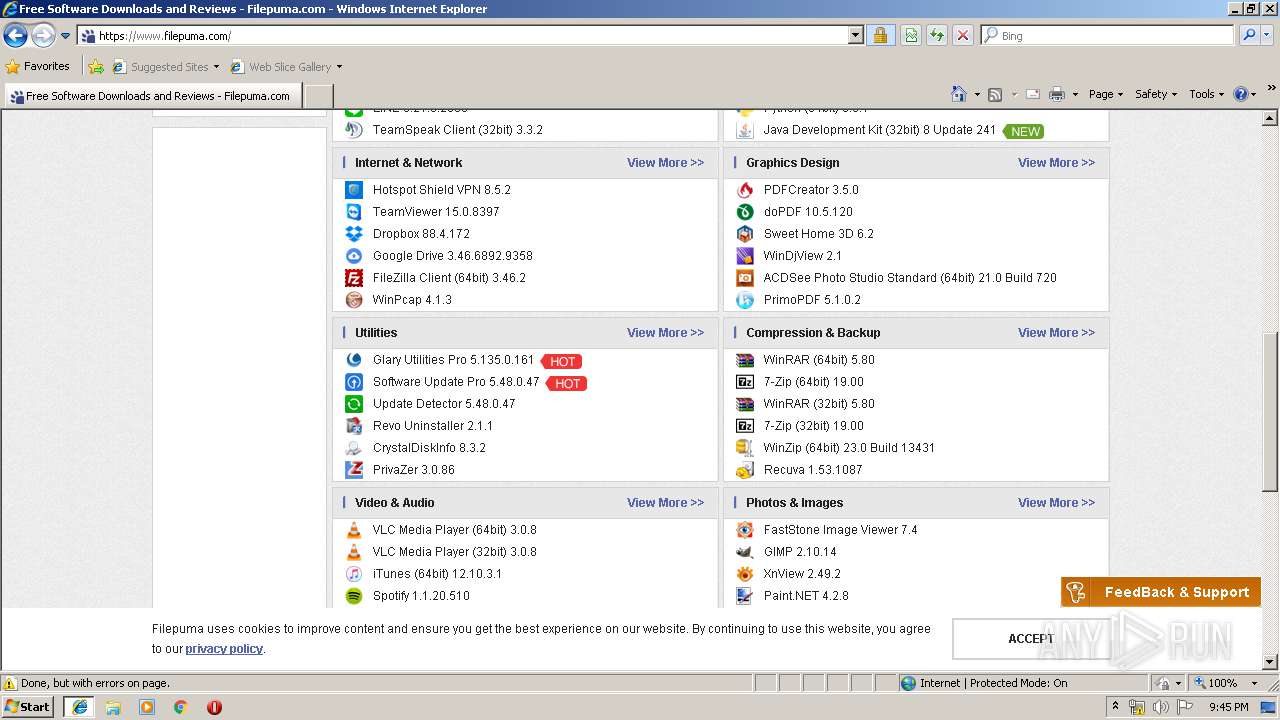Click the page vertical scrollbar thumb

click(1270, 412)
